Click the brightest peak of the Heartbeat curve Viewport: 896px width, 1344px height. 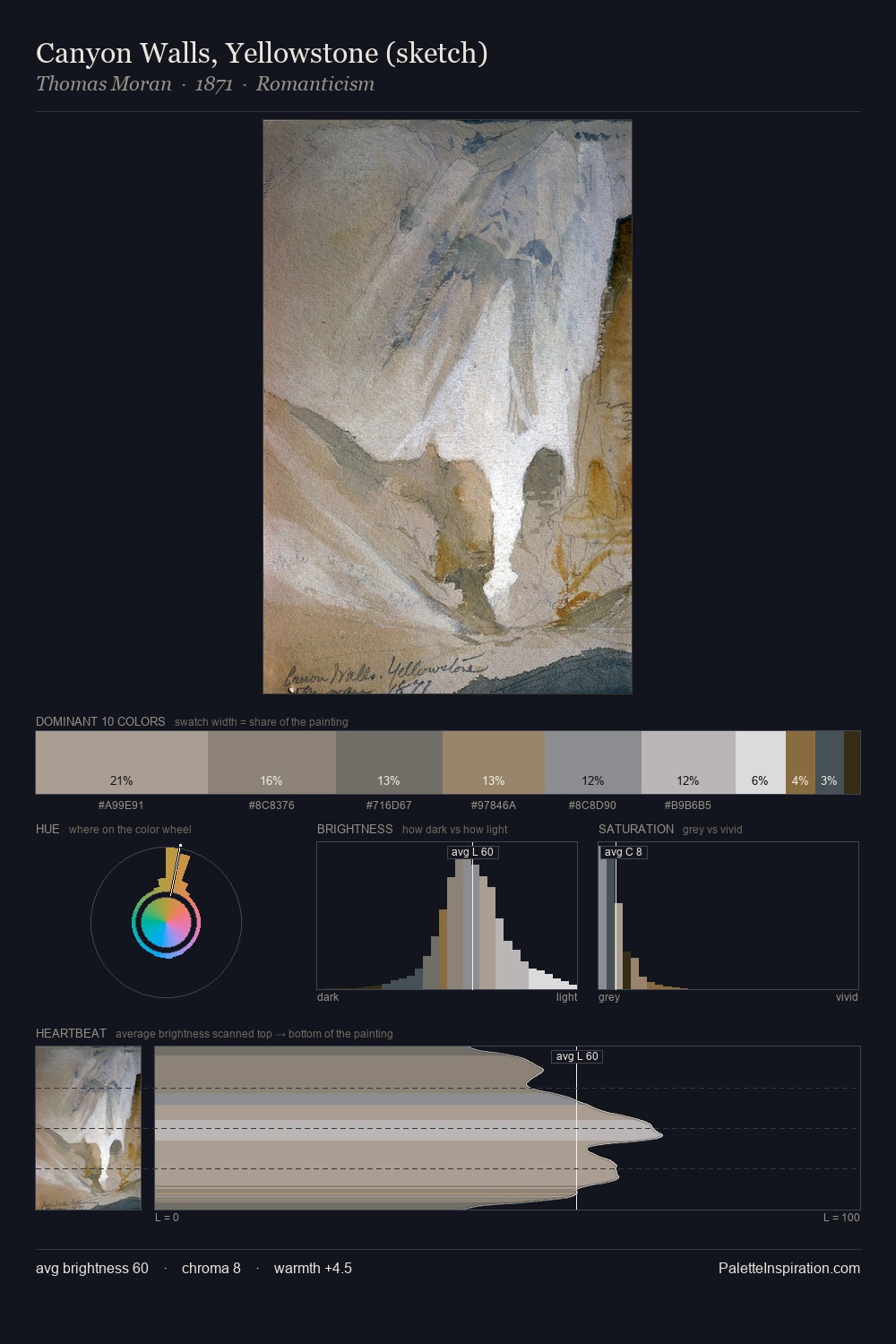point(660,1134)
